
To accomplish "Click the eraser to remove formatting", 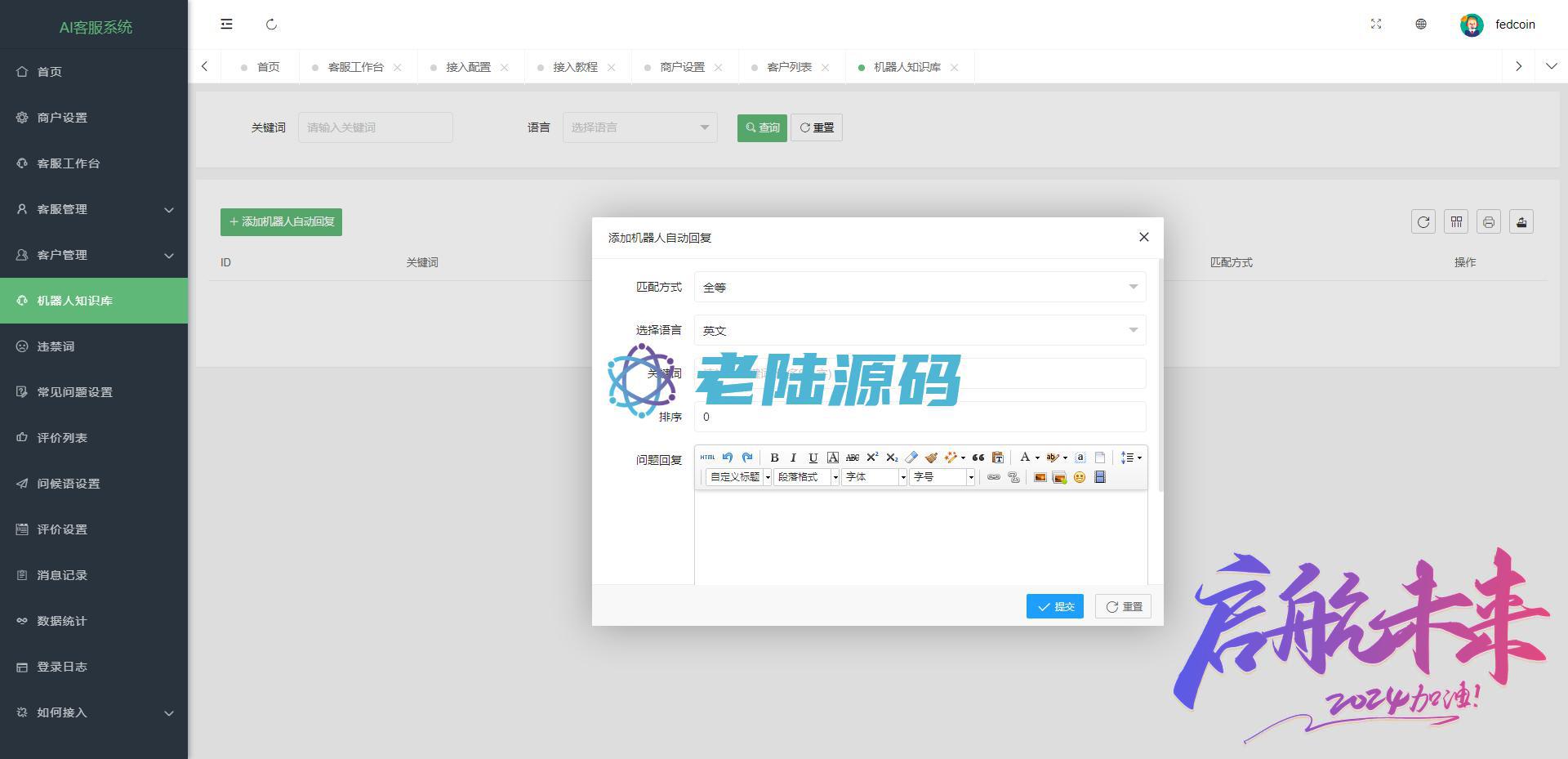I will click(911, 458).
